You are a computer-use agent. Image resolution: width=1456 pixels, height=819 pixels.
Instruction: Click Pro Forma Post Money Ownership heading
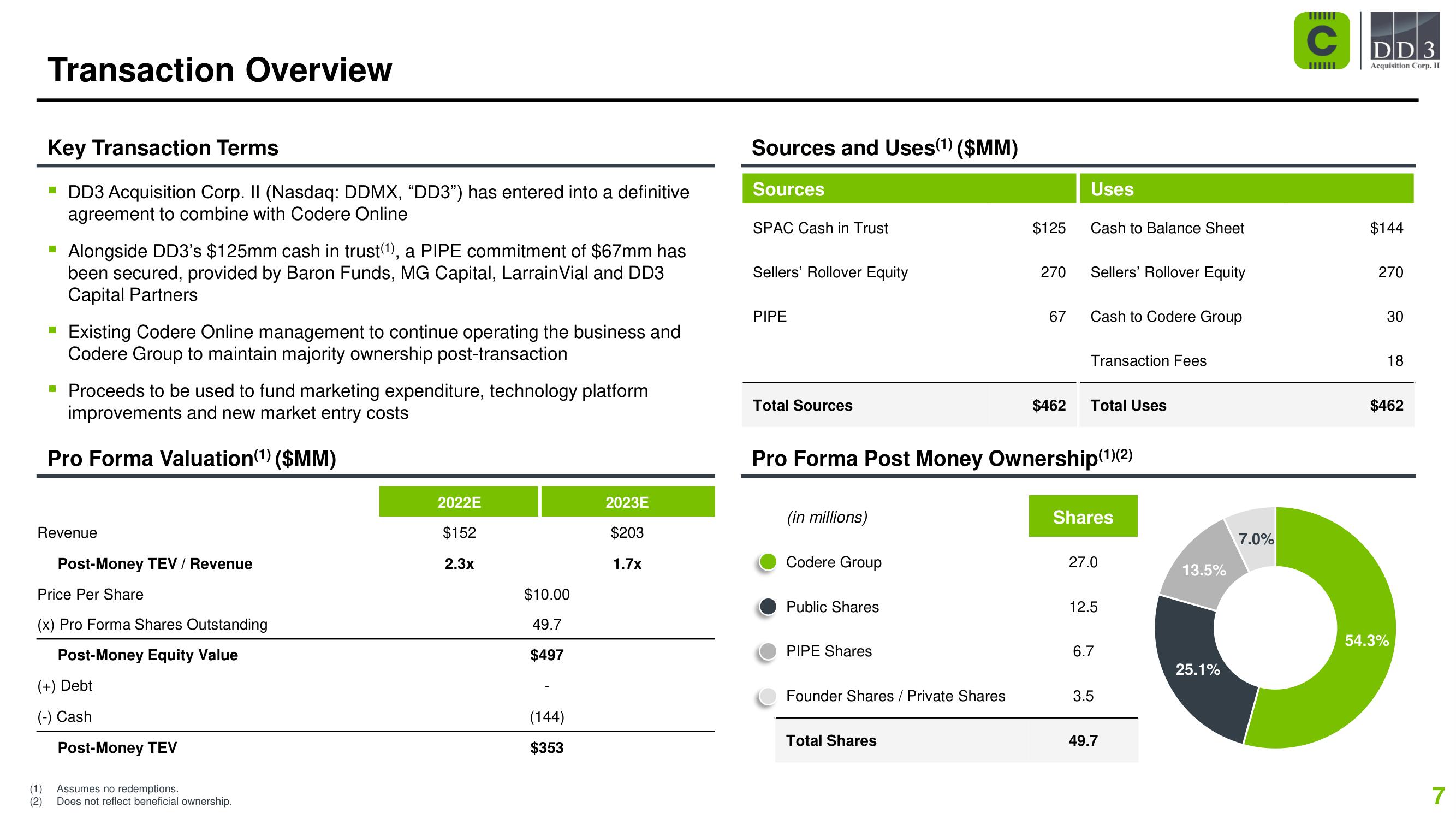pyautogui.click(x=942, y=458)
